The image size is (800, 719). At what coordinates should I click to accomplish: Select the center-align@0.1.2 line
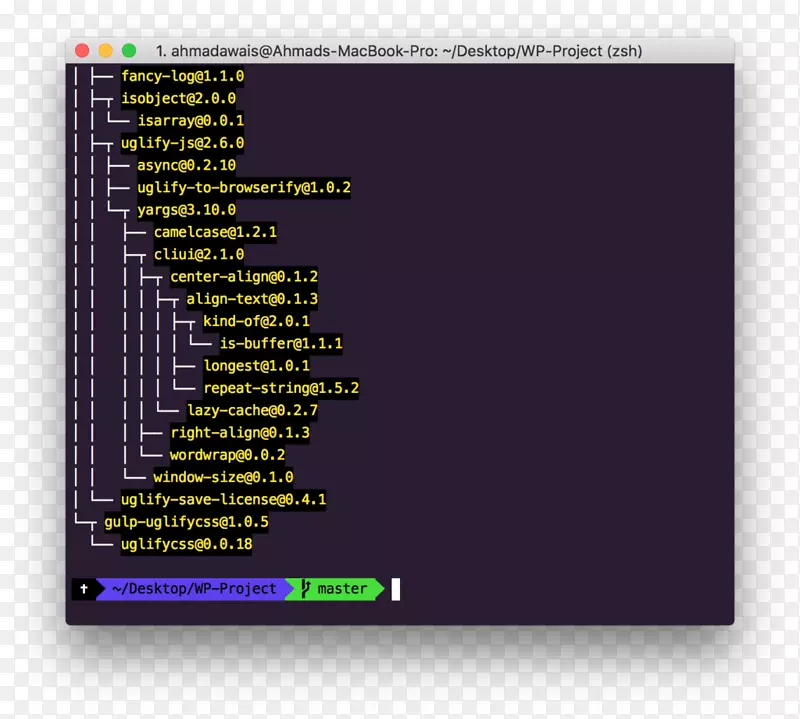point(244,277)
